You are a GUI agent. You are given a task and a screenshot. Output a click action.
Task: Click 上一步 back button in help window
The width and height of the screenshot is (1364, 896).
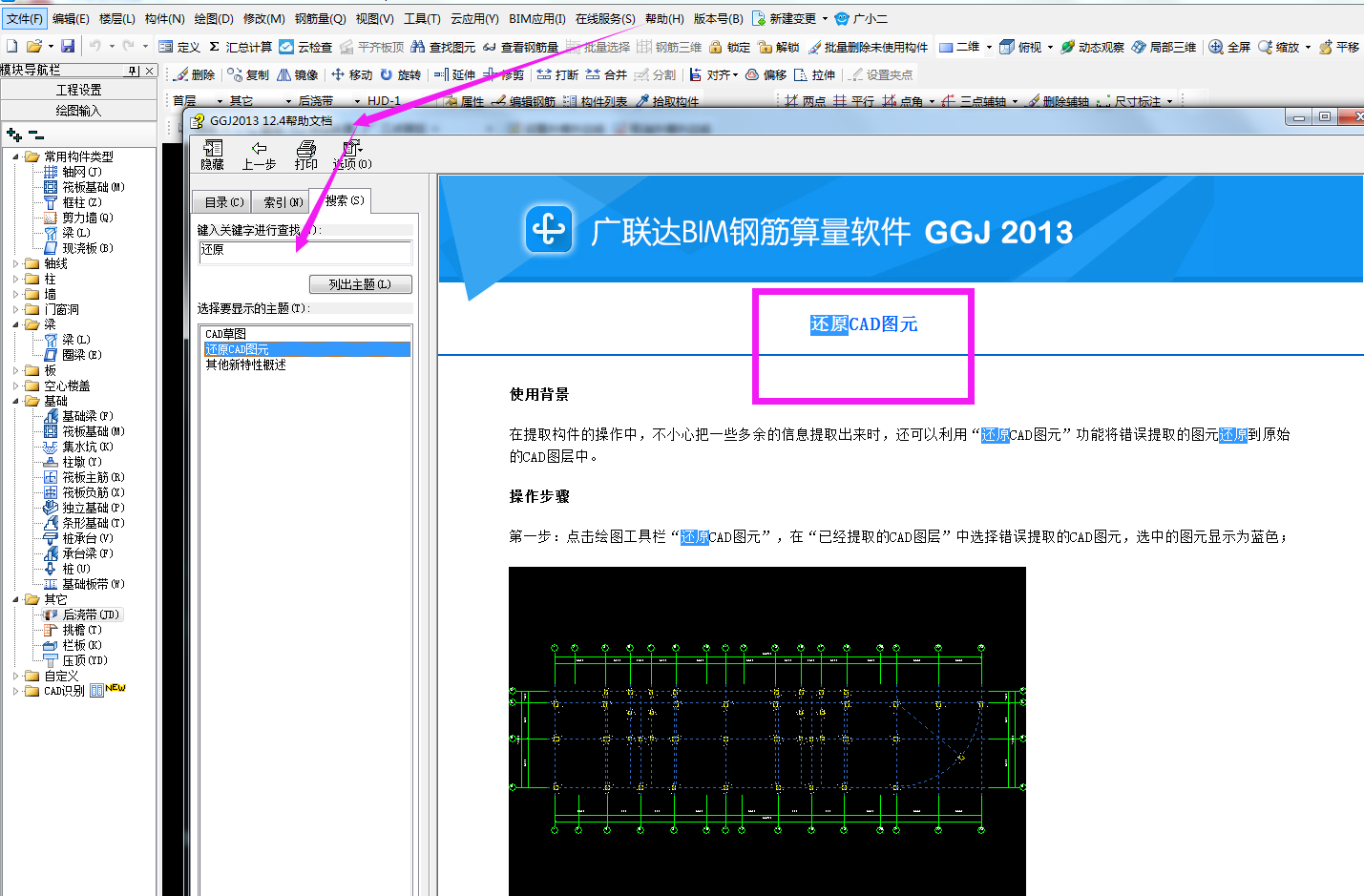259,155
